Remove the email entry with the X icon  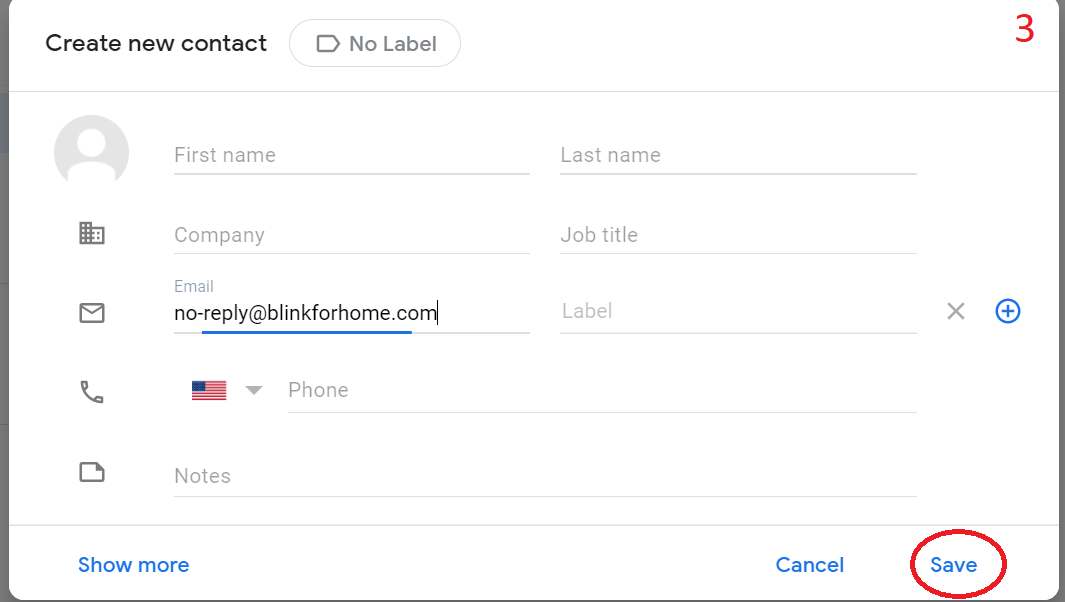(955, 311)
